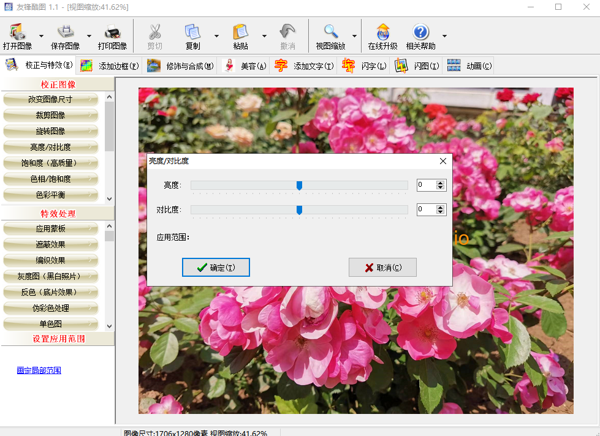600x436 pixels.
Task: Click the Open Image (打开图像) toolbar icon
Action: (x=17, y=32)
